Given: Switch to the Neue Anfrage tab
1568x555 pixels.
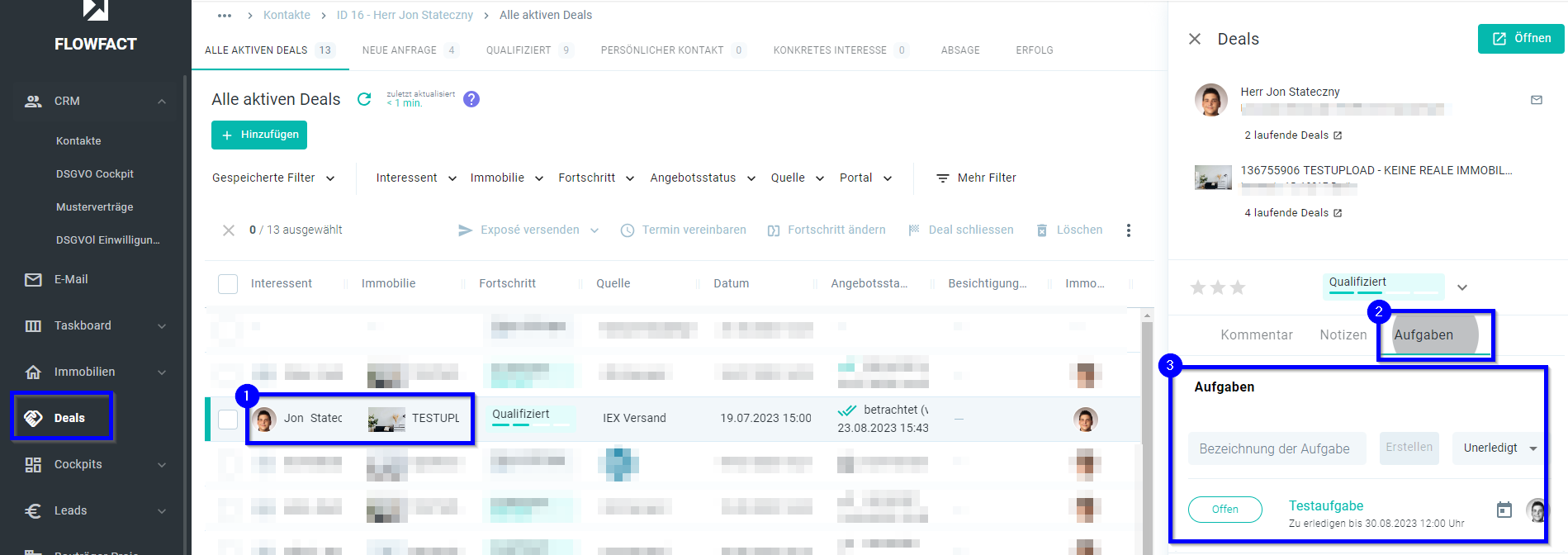Looking at the screenshot, I should pos(400,50).
